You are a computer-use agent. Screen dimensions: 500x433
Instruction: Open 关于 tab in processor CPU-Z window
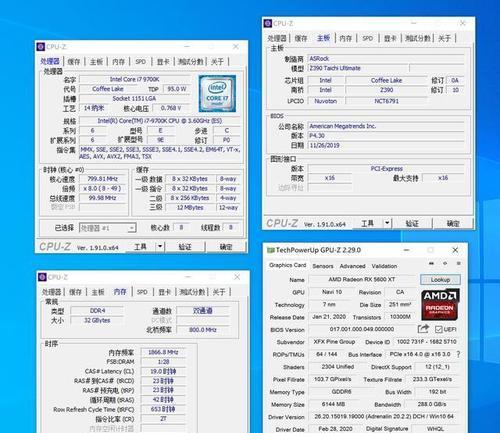pyautogui.click(x=217, y=62)
